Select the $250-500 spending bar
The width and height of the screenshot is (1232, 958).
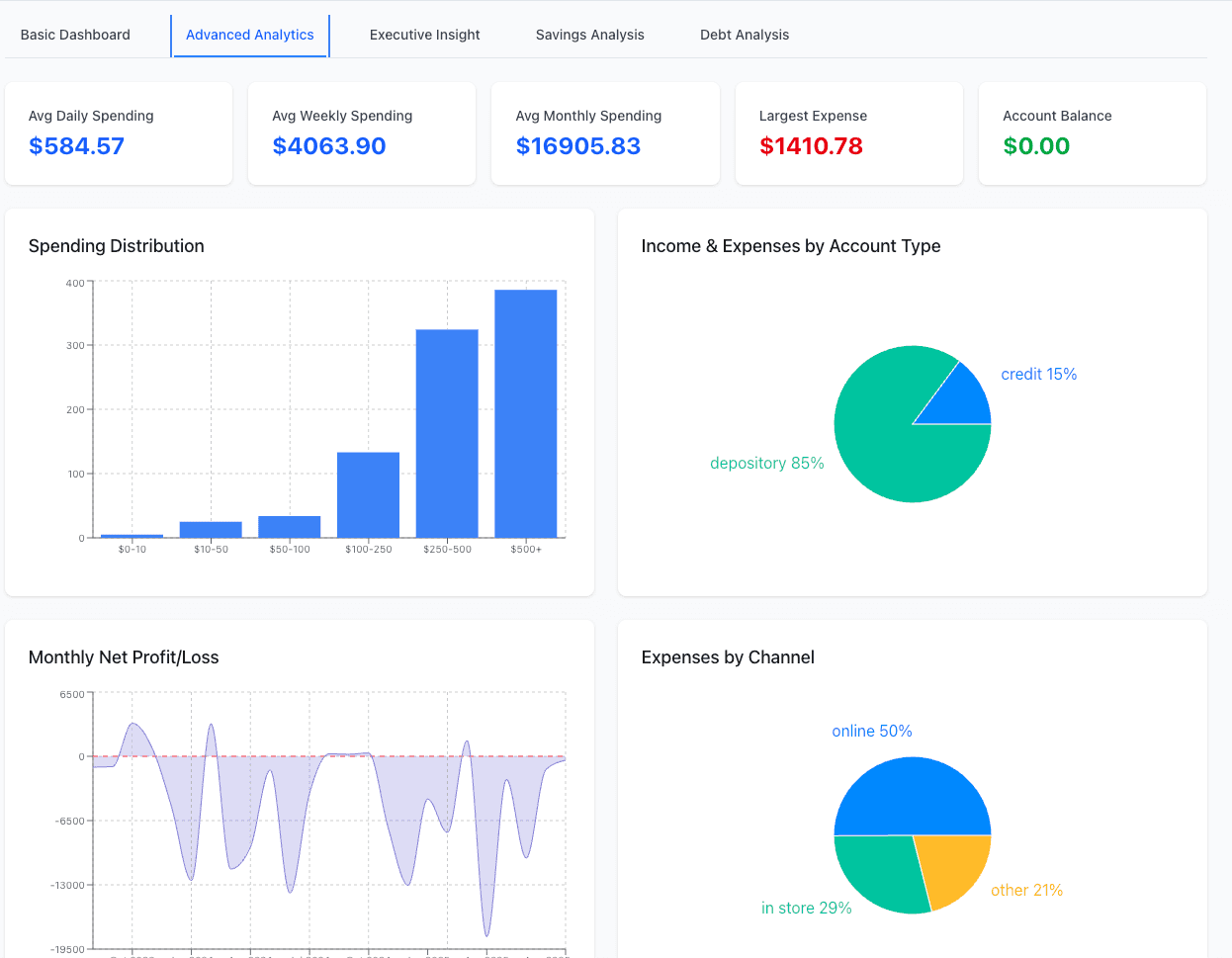click(x=447, y=433)
